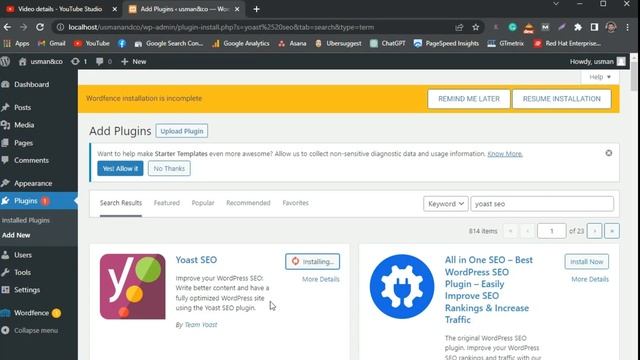Open Ubersuggest bookmark
Screen dimensions: 640x360
(x=338, y=43)
